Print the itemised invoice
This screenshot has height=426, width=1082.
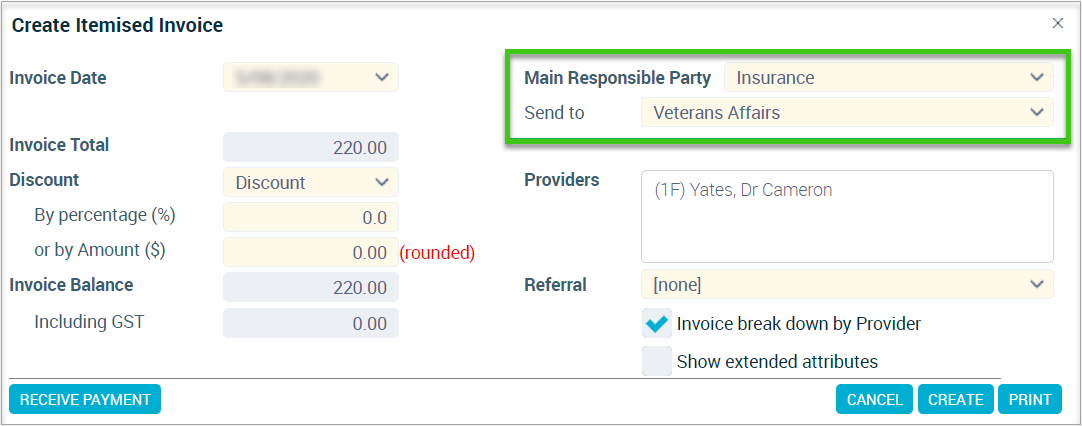click(x=1030, y=399)
